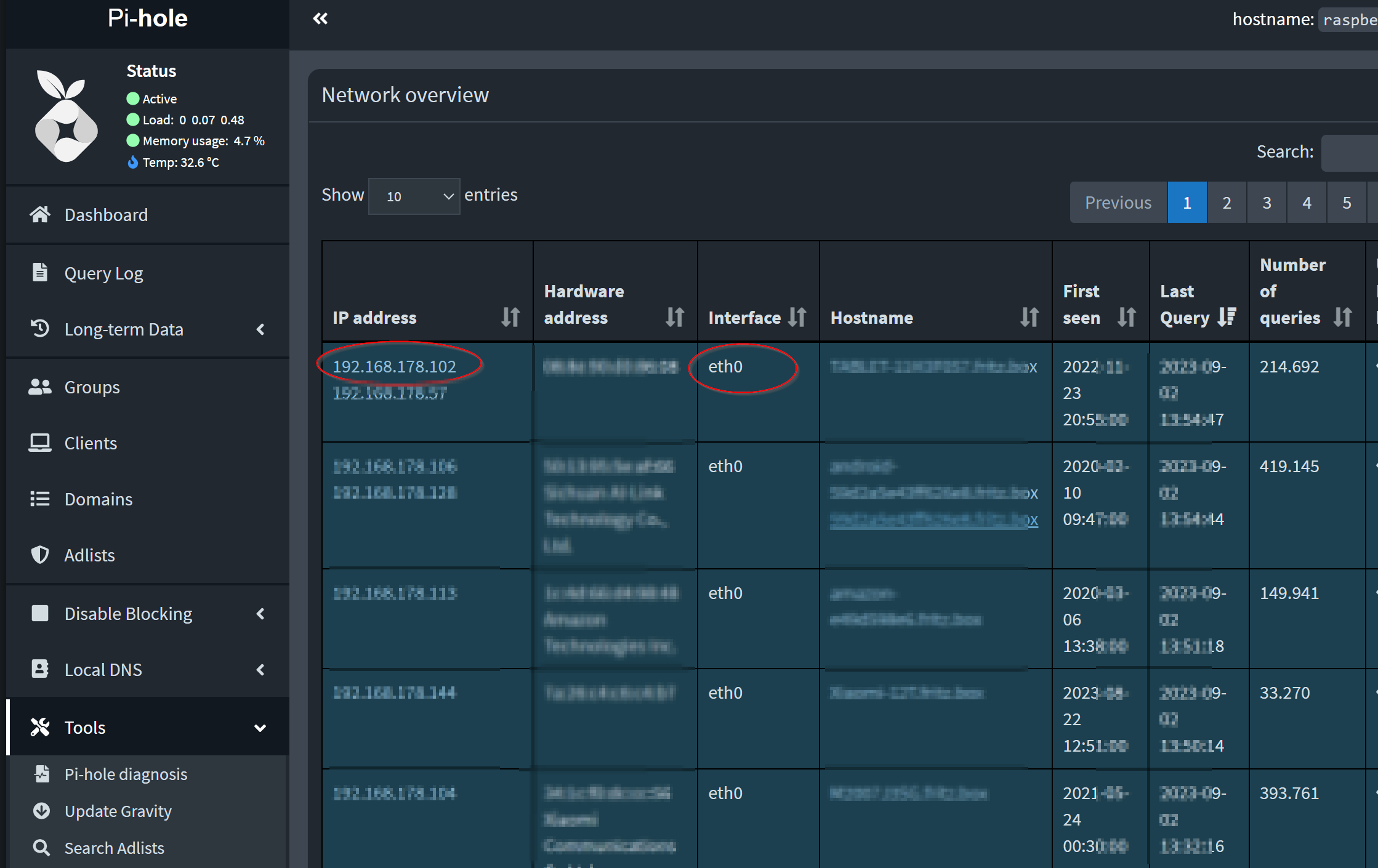Screen dimensions: 1378x868
Task: Click the Pi-hole diagnosis file icon
Action: tap(42, 774)
